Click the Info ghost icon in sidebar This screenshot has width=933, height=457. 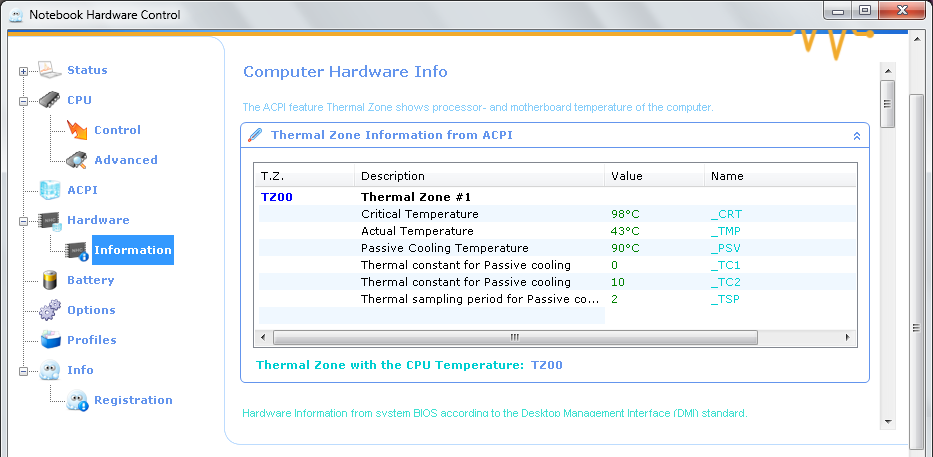click(50, 370)
